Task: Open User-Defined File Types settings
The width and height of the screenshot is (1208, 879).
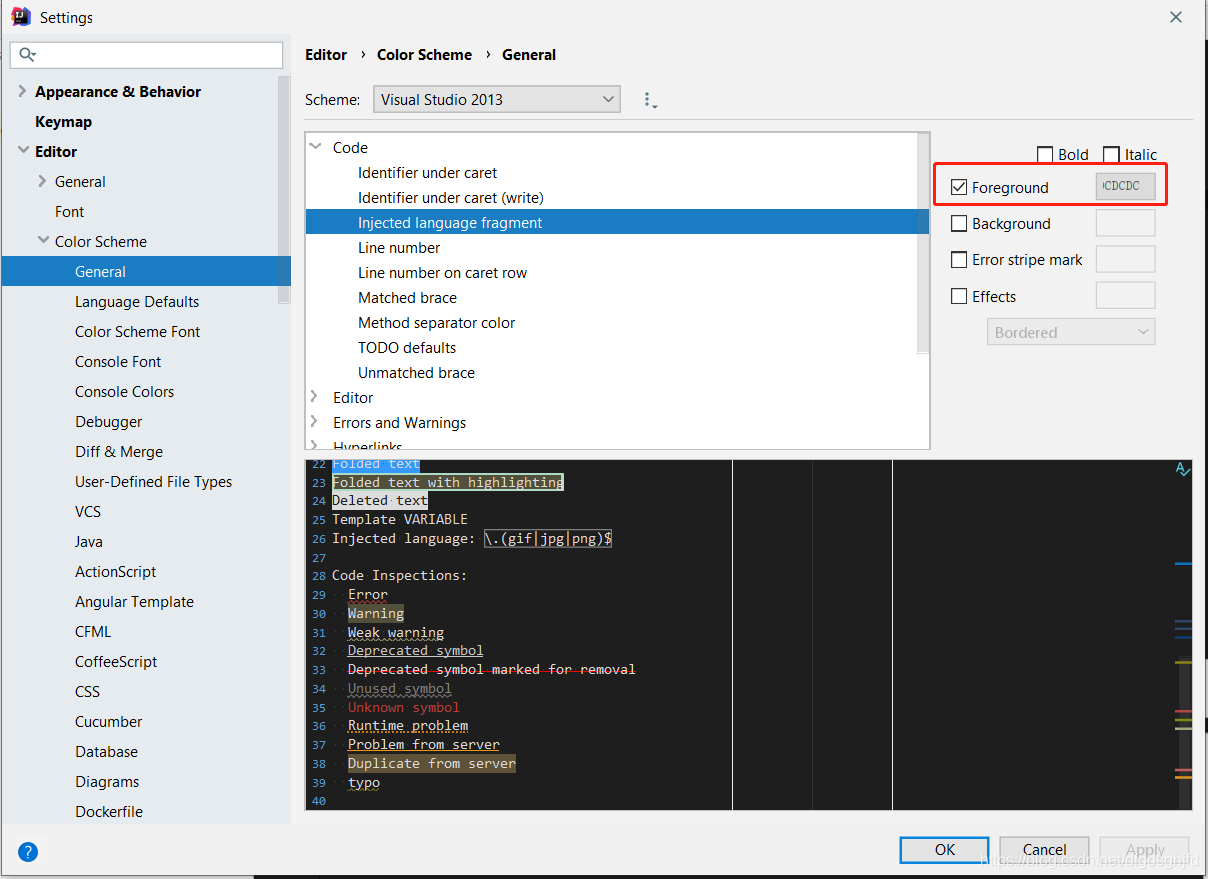Action: pyautogui.click(x=153, y=481)
